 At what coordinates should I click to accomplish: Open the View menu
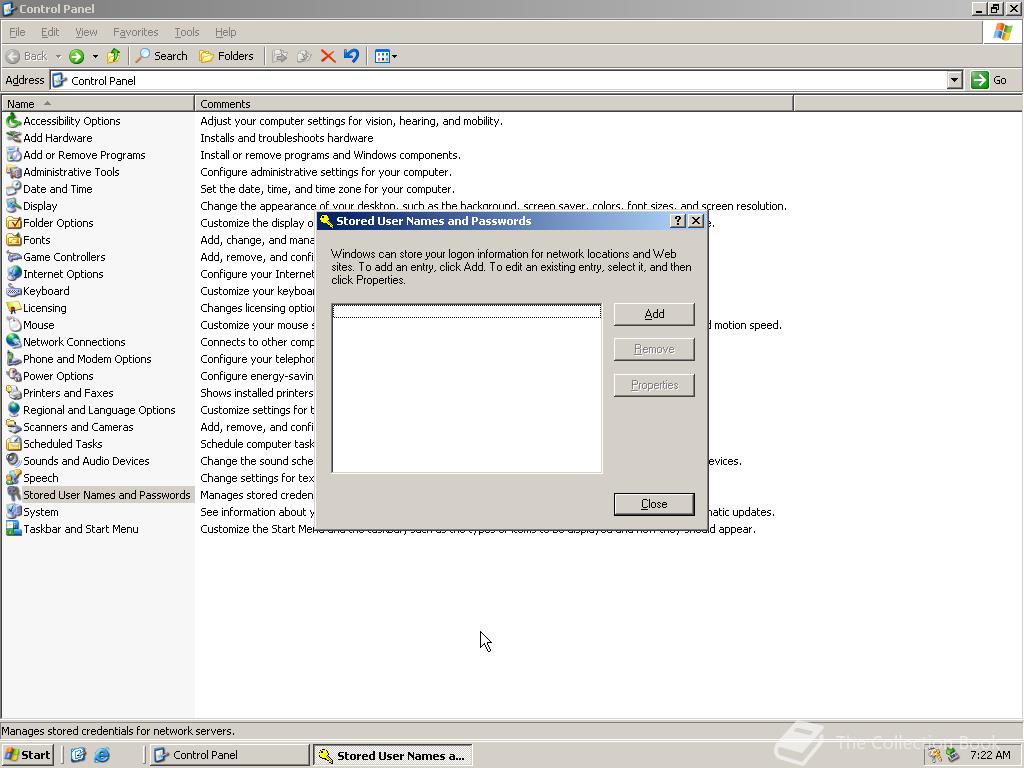[x=86, y=32]
